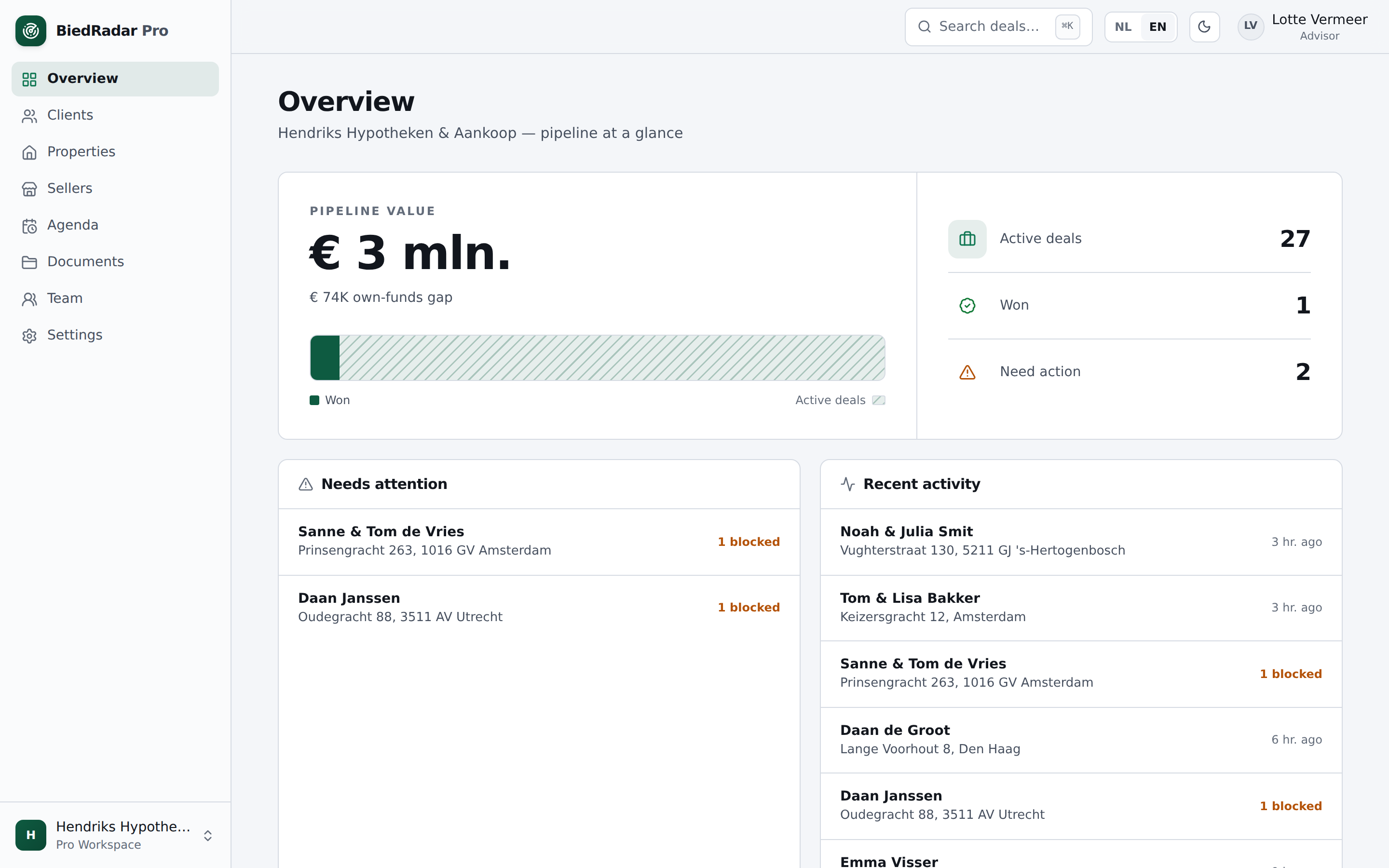
Task: Open the Lotte Vermeer account menu
Action: (x=1302, y=27)
